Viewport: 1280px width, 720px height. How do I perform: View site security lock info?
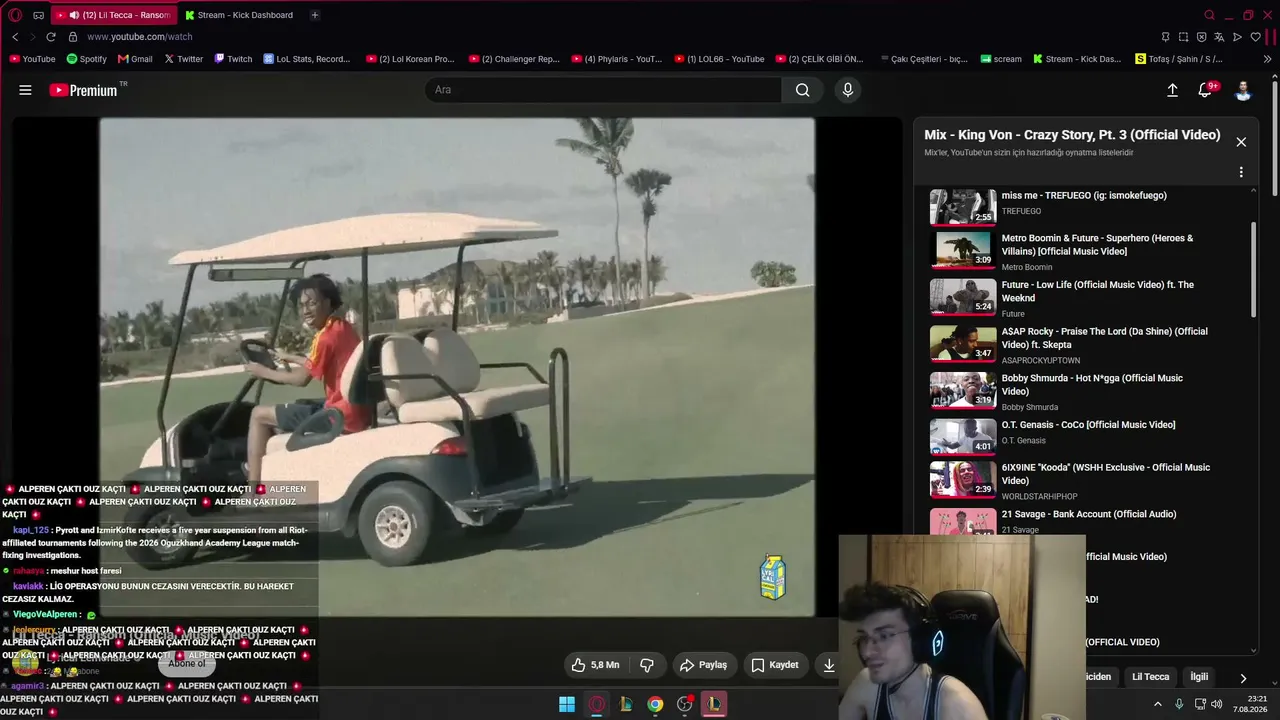[73, 37]
